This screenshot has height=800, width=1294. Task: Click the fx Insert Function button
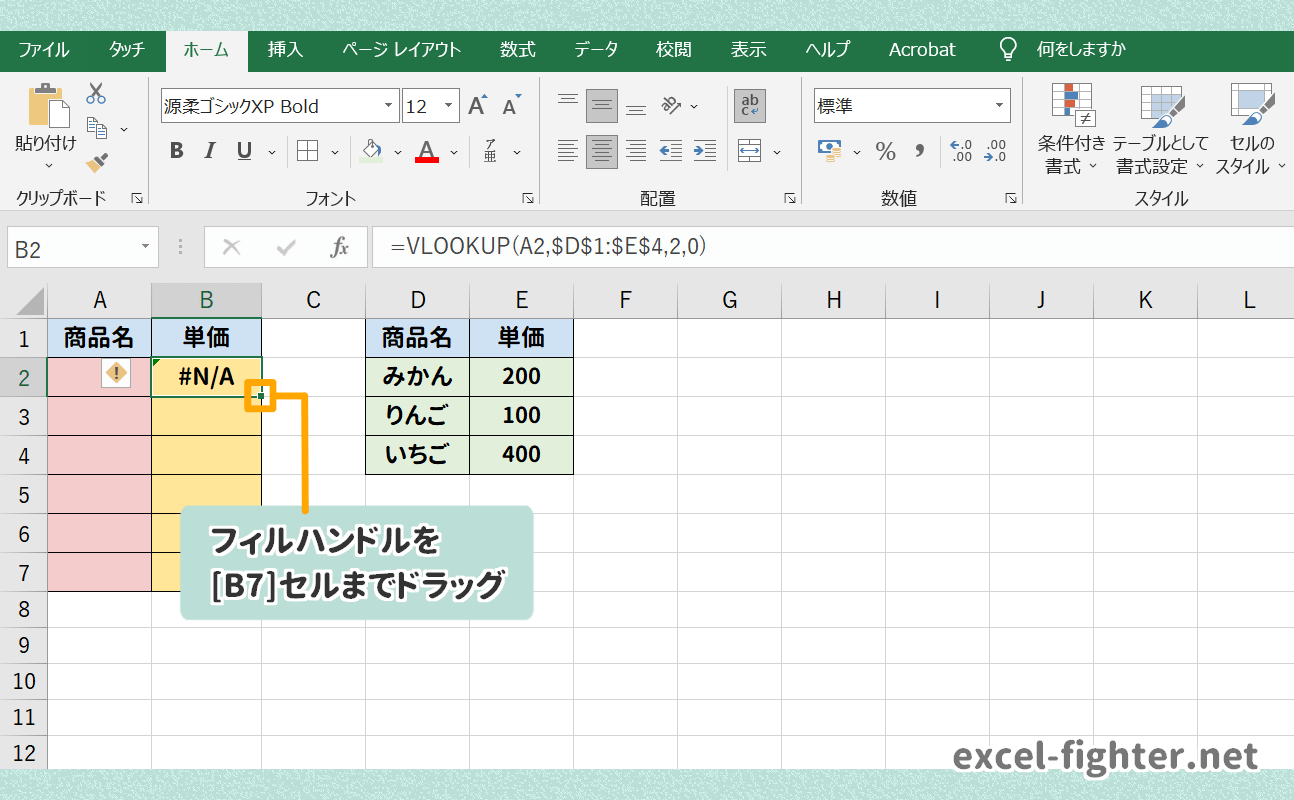(341, 246)
